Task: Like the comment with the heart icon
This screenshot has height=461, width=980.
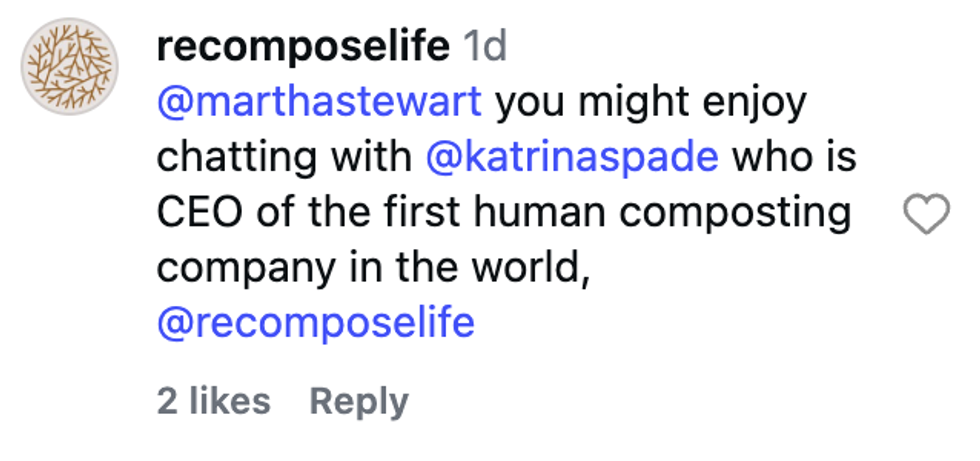Action: click(925, 214)
